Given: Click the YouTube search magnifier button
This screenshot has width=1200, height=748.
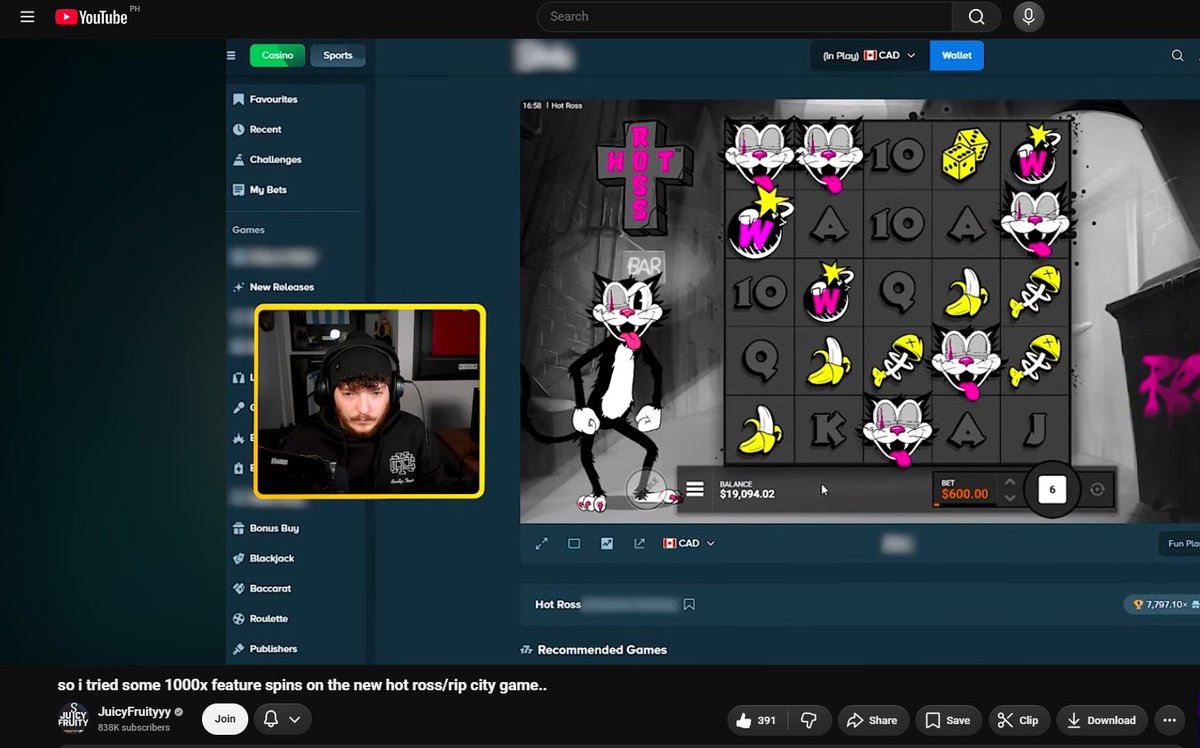Looking at the screenshot, I should (977, 16).
